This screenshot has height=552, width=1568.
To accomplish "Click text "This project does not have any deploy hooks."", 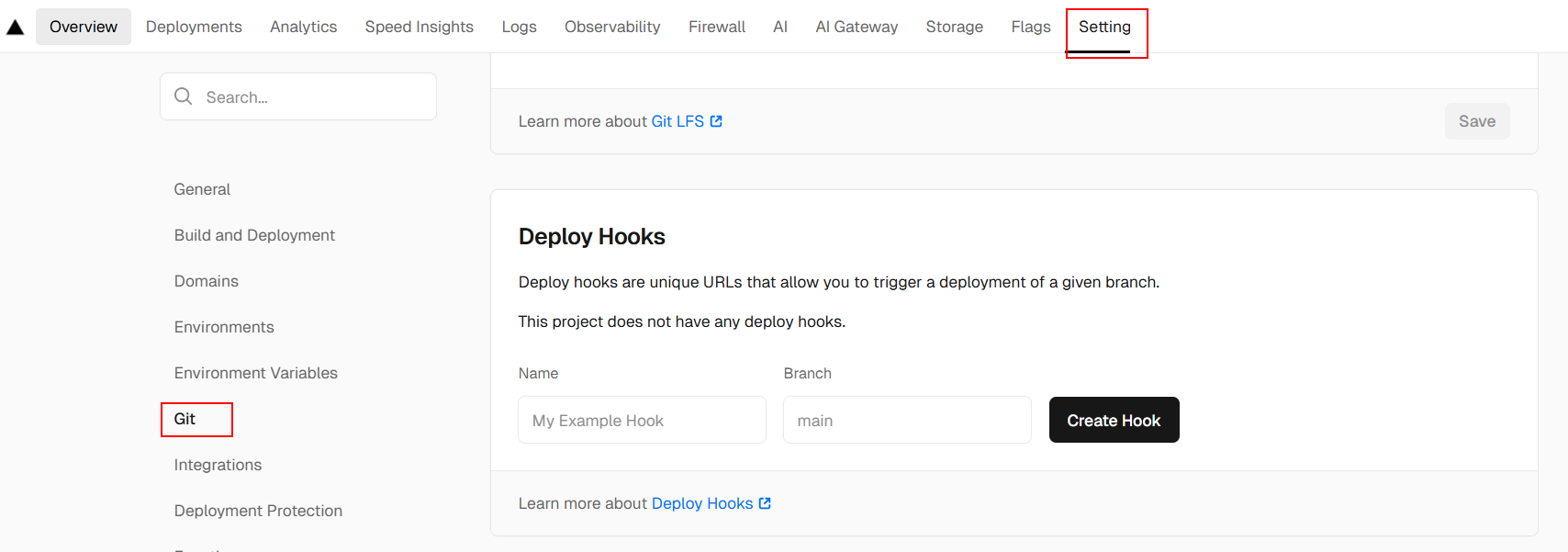I will (682, 321).
